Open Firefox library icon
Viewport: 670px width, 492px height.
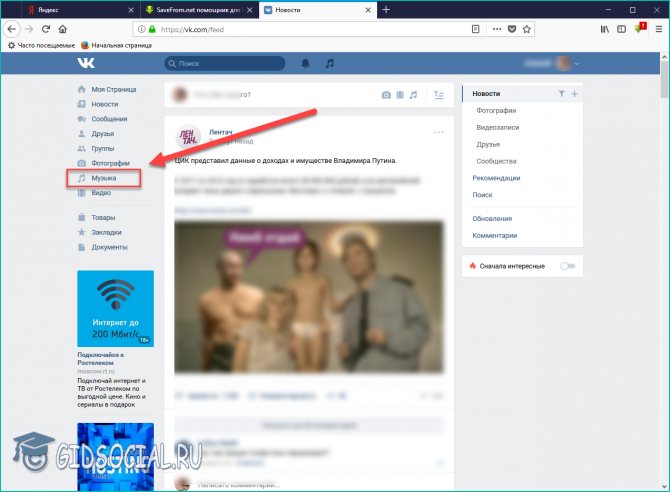click(605, 29)
